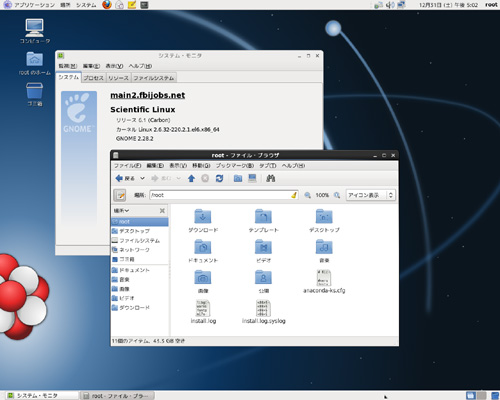500x400 pixels.
Task: Select the anaconda-ks.cfg file
Action: tap(324, 282)
